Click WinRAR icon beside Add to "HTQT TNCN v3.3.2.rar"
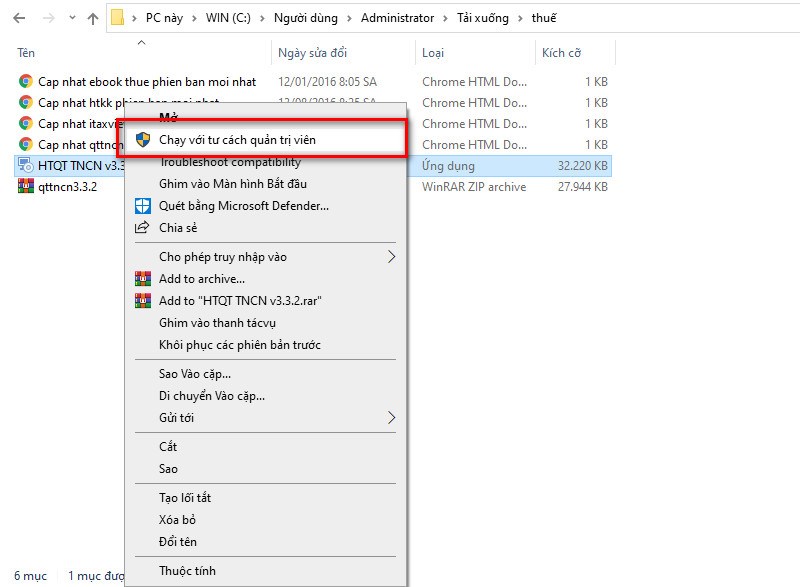The image size is (800, 587). click(x=143, y=301)
